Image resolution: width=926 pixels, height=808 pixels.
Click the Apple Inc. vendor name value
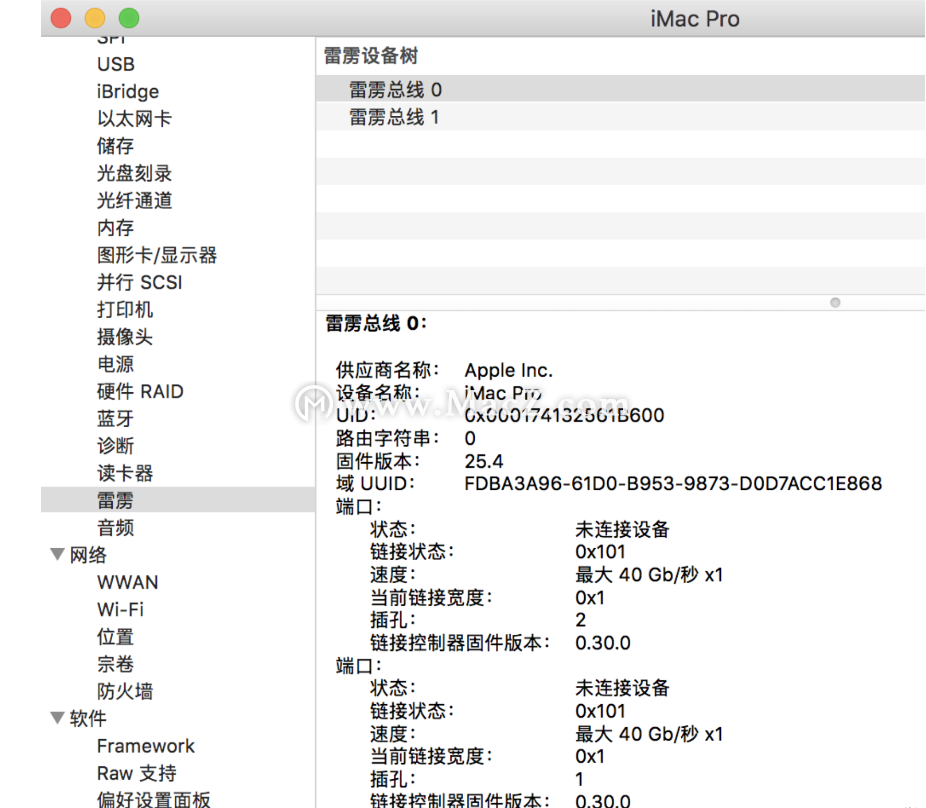pyautogui.click(x=508, y=370)
